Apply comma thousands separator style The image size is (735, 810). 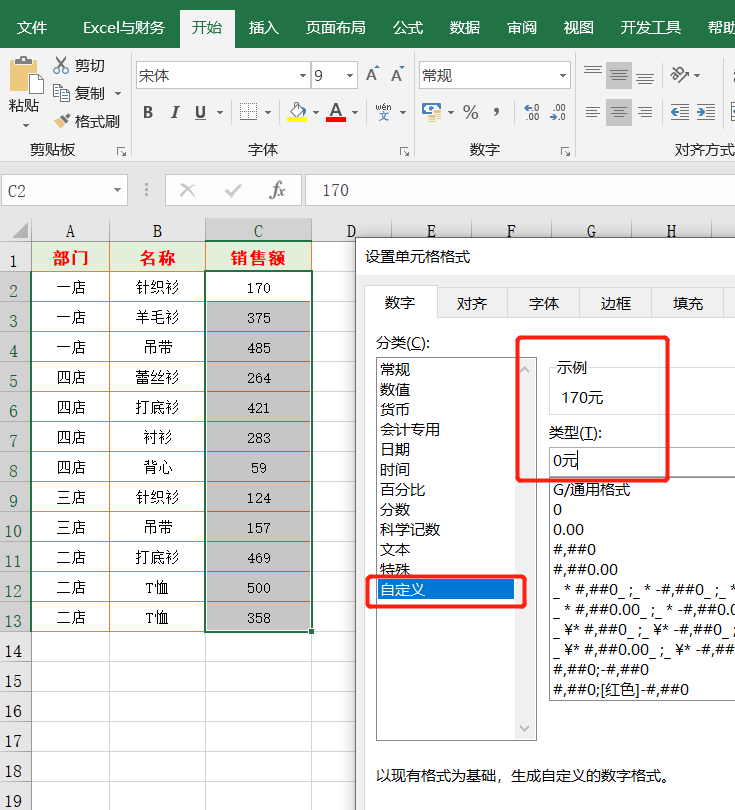point(496,112)
